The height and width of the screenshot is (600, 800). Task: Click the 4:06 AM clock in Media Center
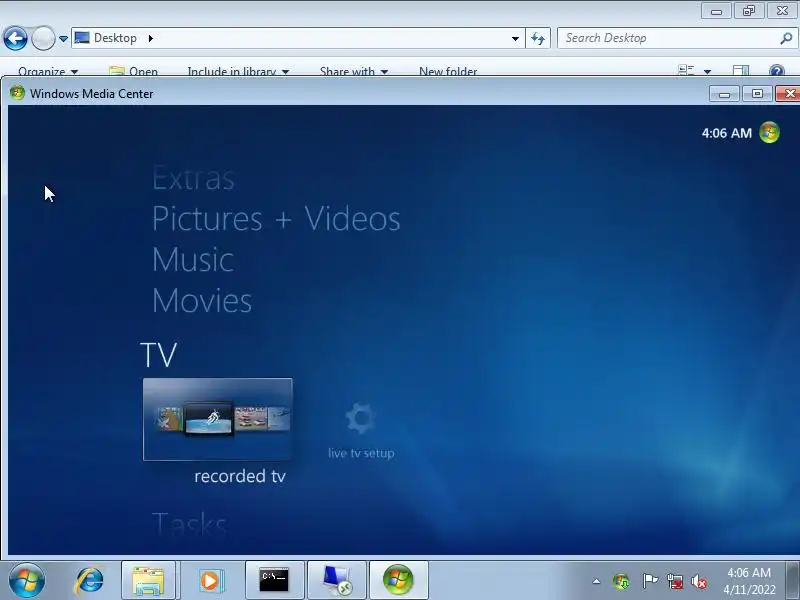coord(727,133)
